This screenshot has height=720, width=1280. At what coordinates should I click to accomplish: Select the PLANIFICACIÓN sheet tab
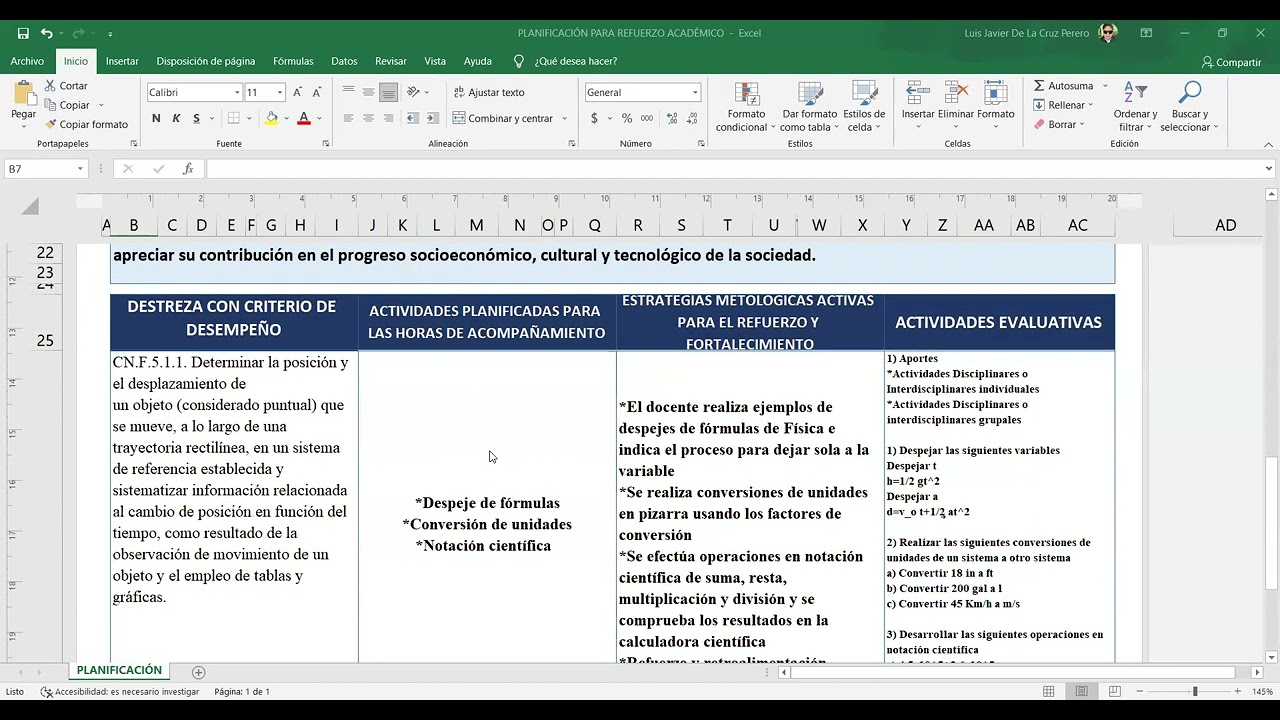point(118,670)
